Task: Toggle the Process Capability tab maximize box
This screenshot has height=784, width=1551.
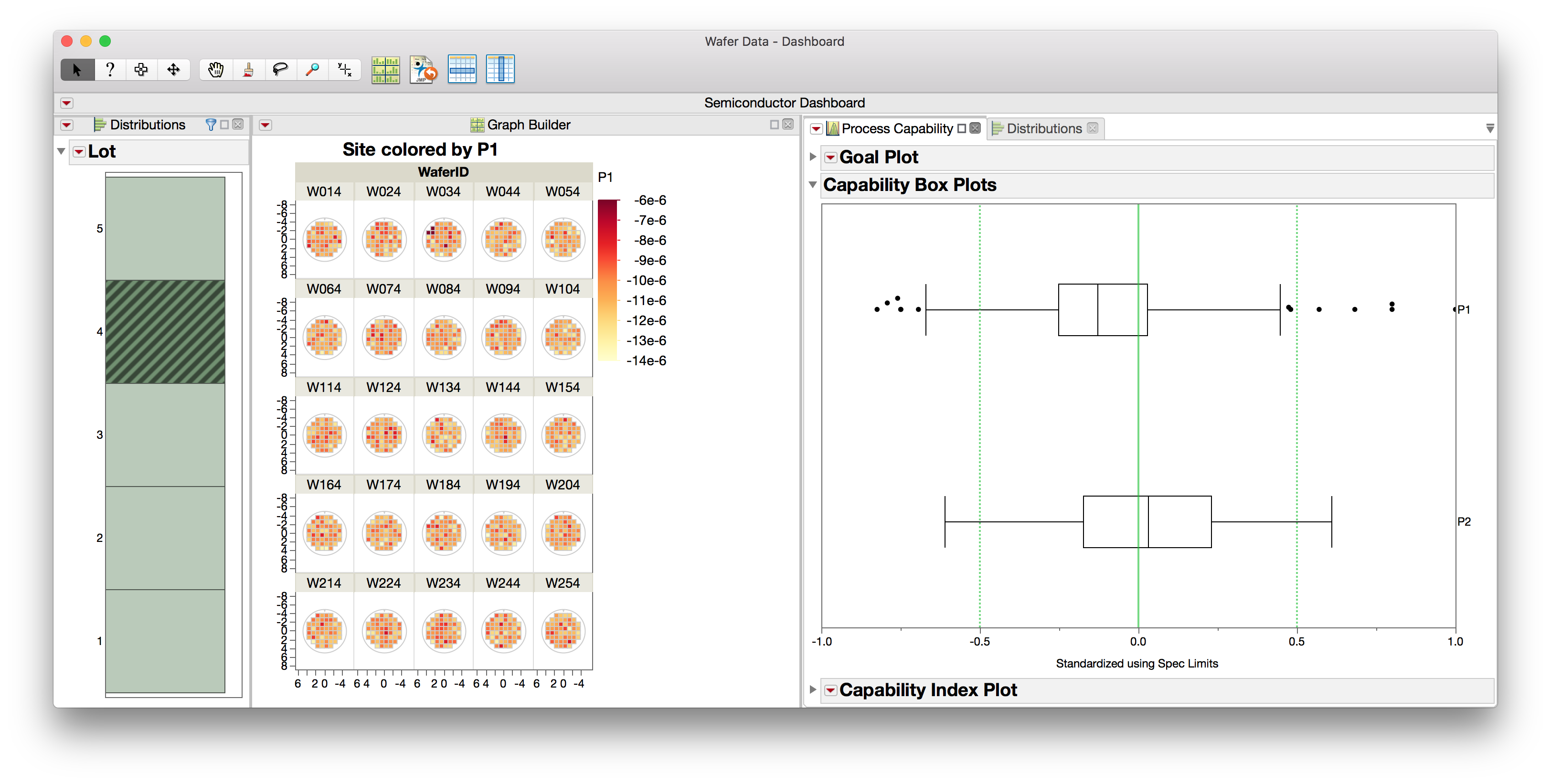Action: [962, 128]
